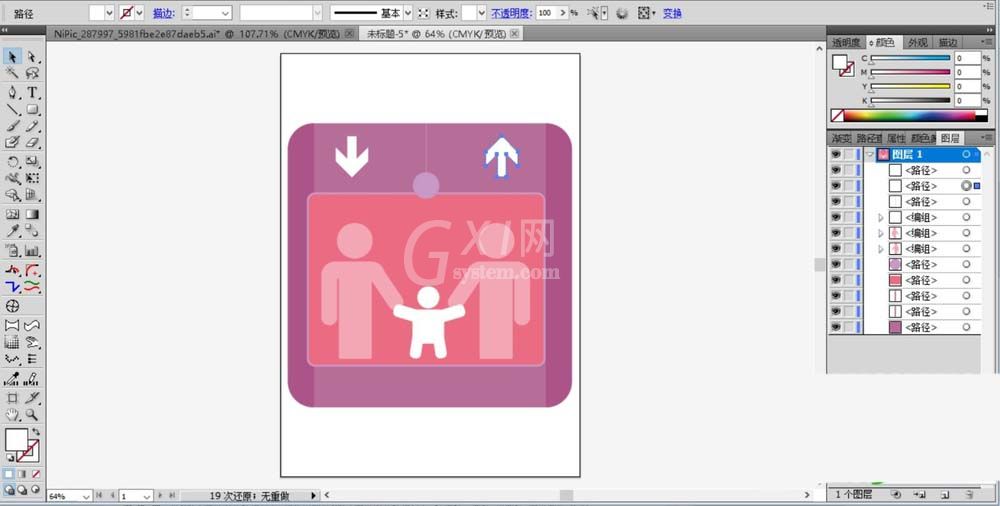This screenshot has height=506, width=1000.
Task: Open 基本 brush definition dropdown
Action: [408, 13]
